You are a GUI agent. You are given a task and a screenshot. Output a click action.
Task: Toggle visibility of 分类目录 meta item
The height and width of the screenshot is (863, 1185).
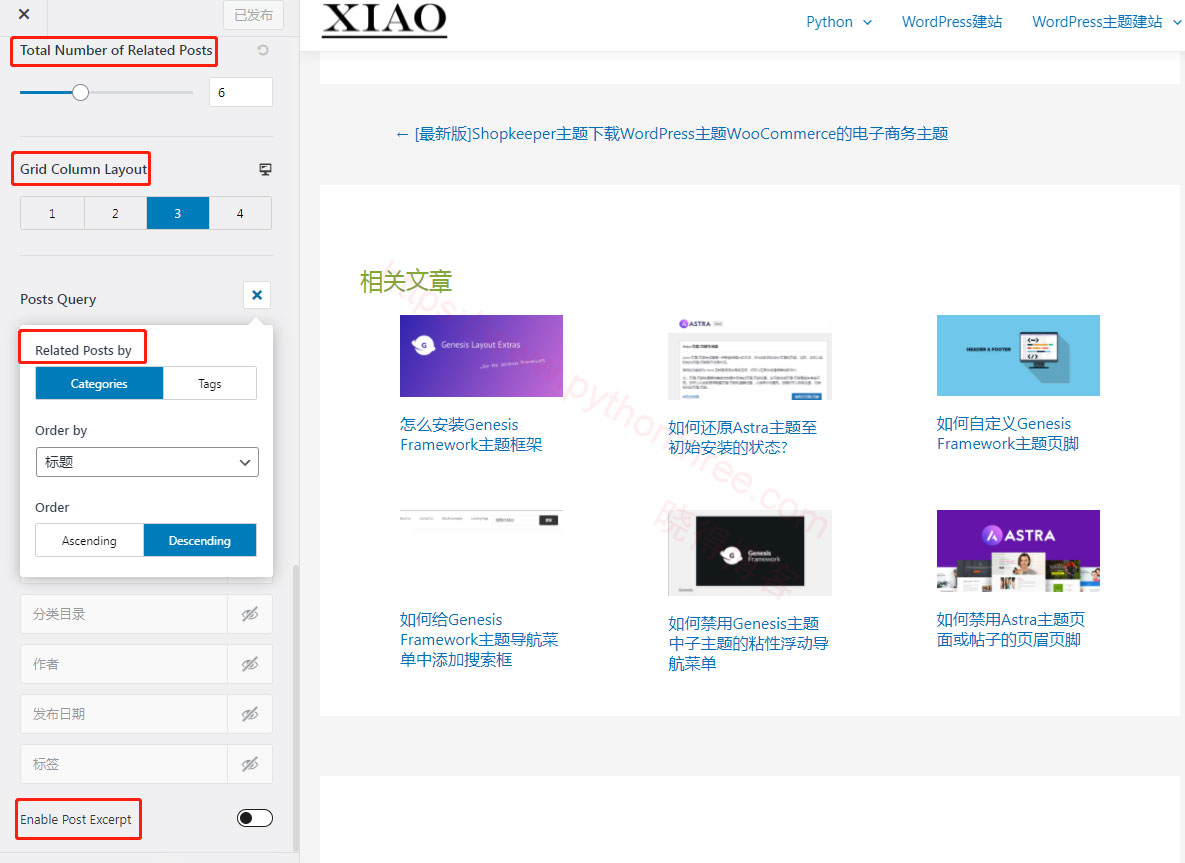point(250,614)
